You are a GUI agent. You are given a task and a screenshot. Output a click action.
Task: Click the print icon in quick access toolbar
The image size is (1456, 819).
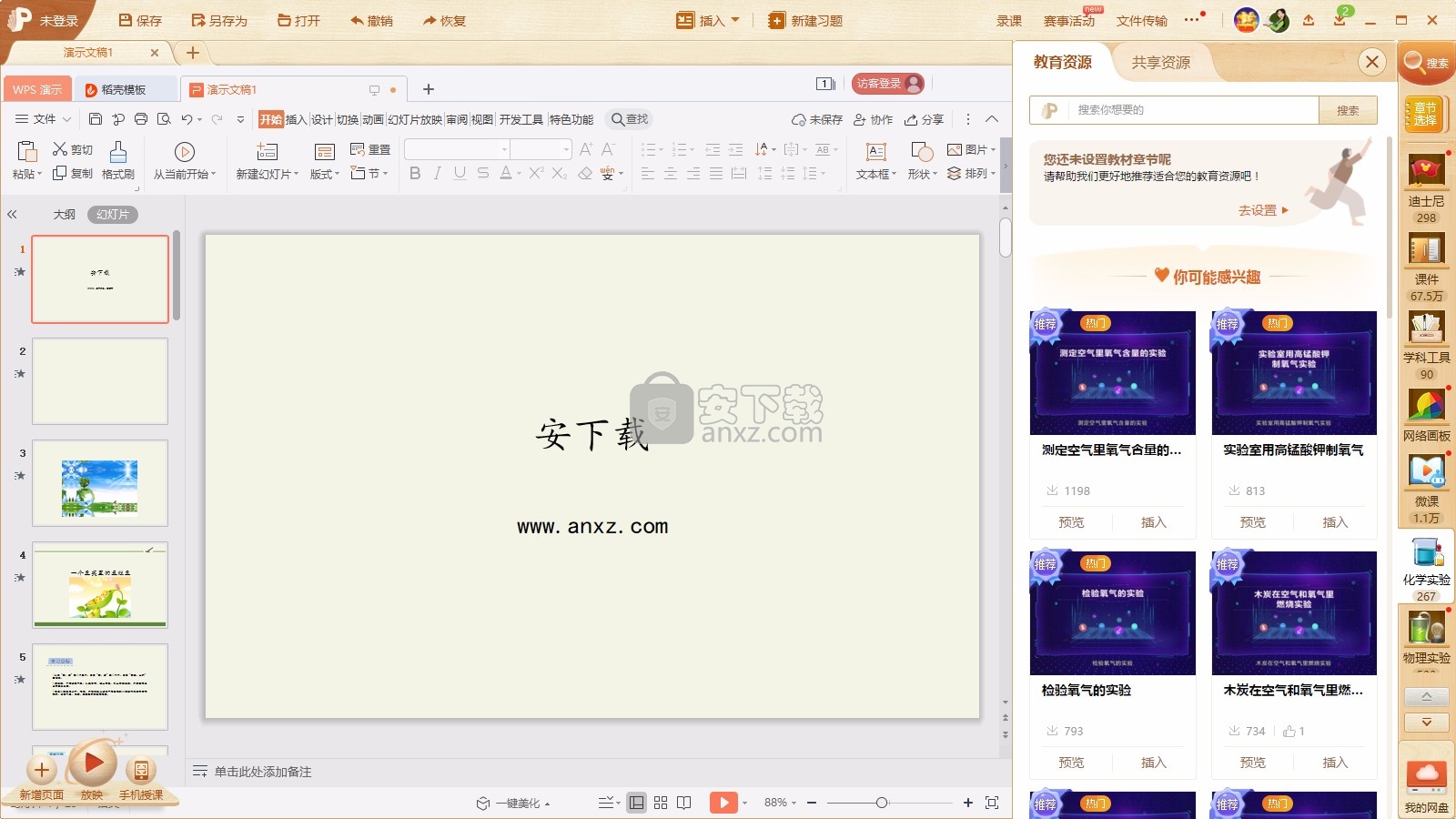point(141,119)
